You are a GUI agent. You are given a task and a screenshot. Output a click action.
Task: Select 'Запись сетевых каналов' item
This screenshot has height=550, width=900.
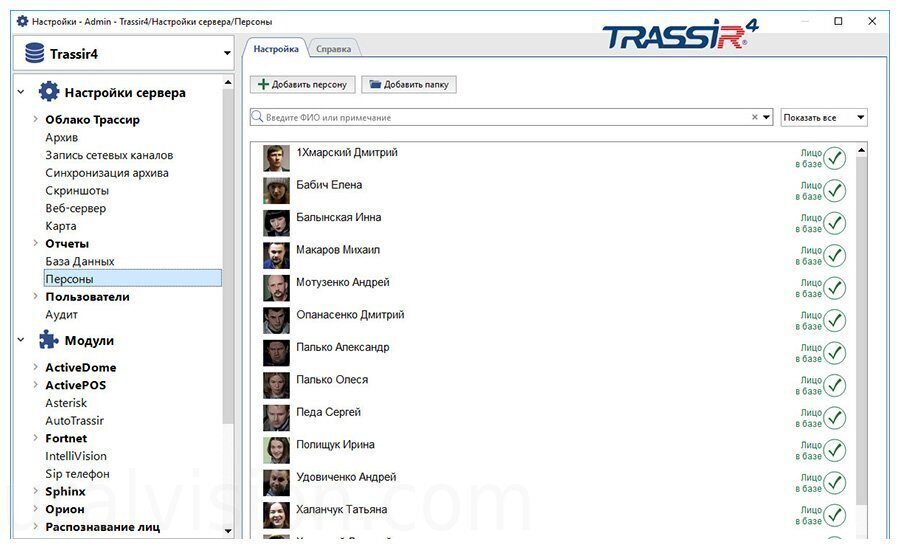click(x=109, y=155)
